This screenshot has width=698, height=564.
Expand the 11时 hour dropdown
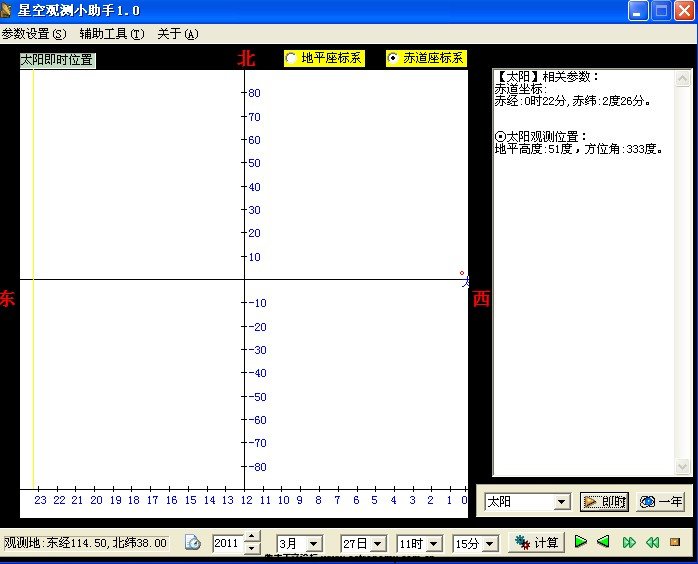pyautogui.click(x=434, y=544)
